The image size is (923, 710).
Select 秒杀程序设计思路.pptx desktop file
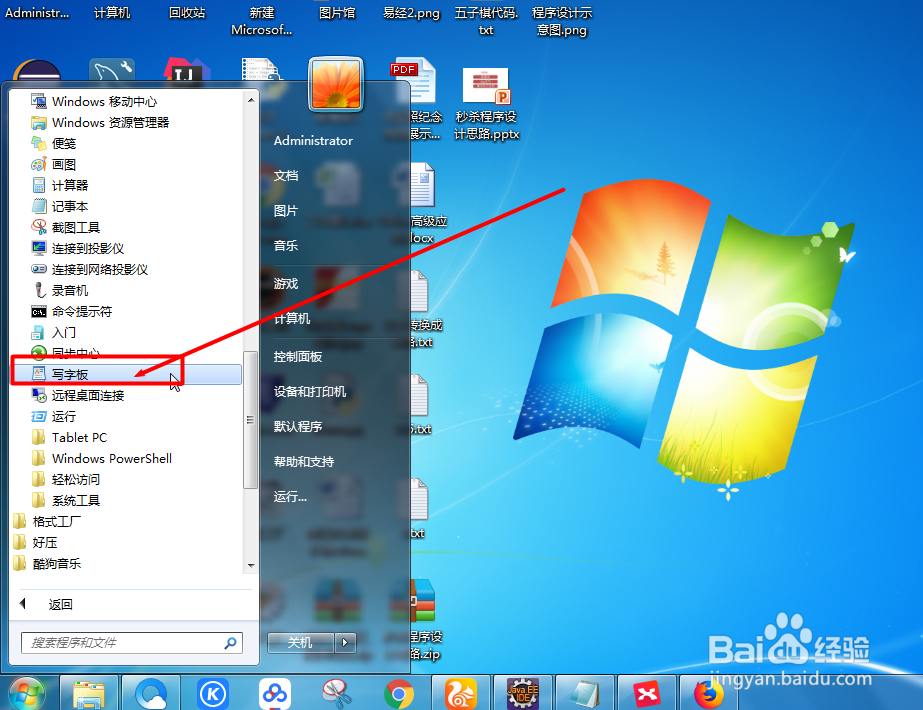[x=486, y=104]
